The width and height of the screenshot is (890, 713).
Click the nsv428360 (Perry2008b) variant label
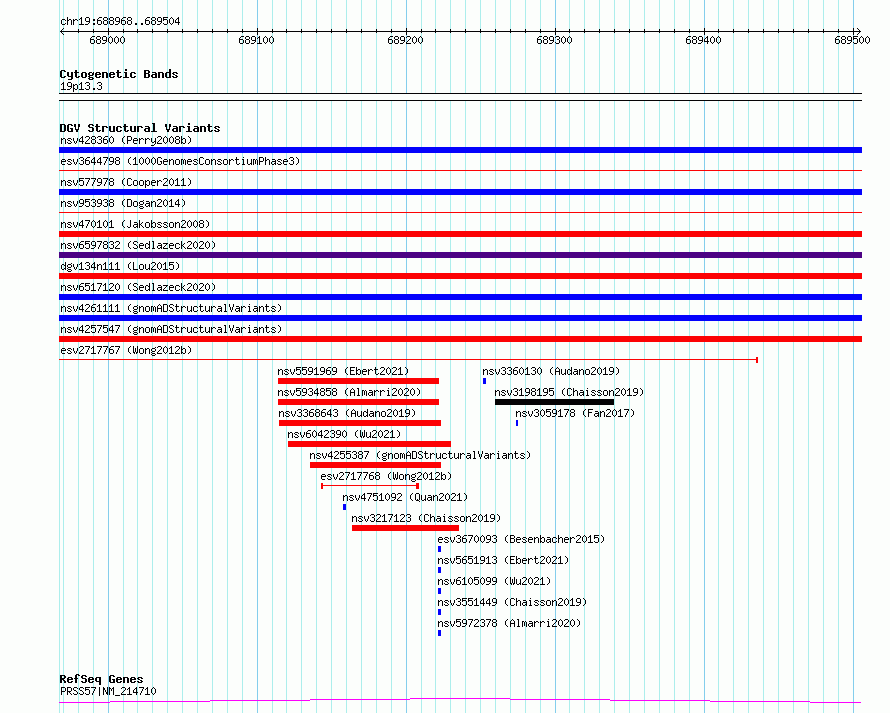pyautogui.click(x=126, y=140)
